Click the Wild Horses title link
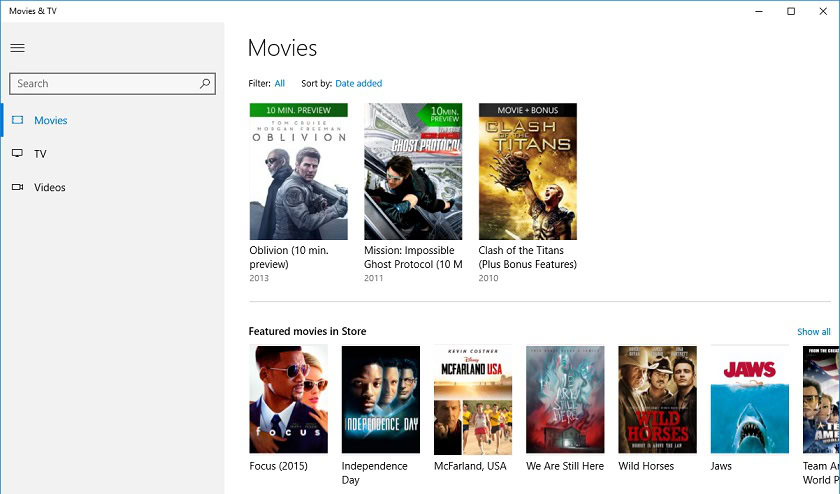This screenshot has width=840, height=494. pyautogui.click(x=646, y=466)
